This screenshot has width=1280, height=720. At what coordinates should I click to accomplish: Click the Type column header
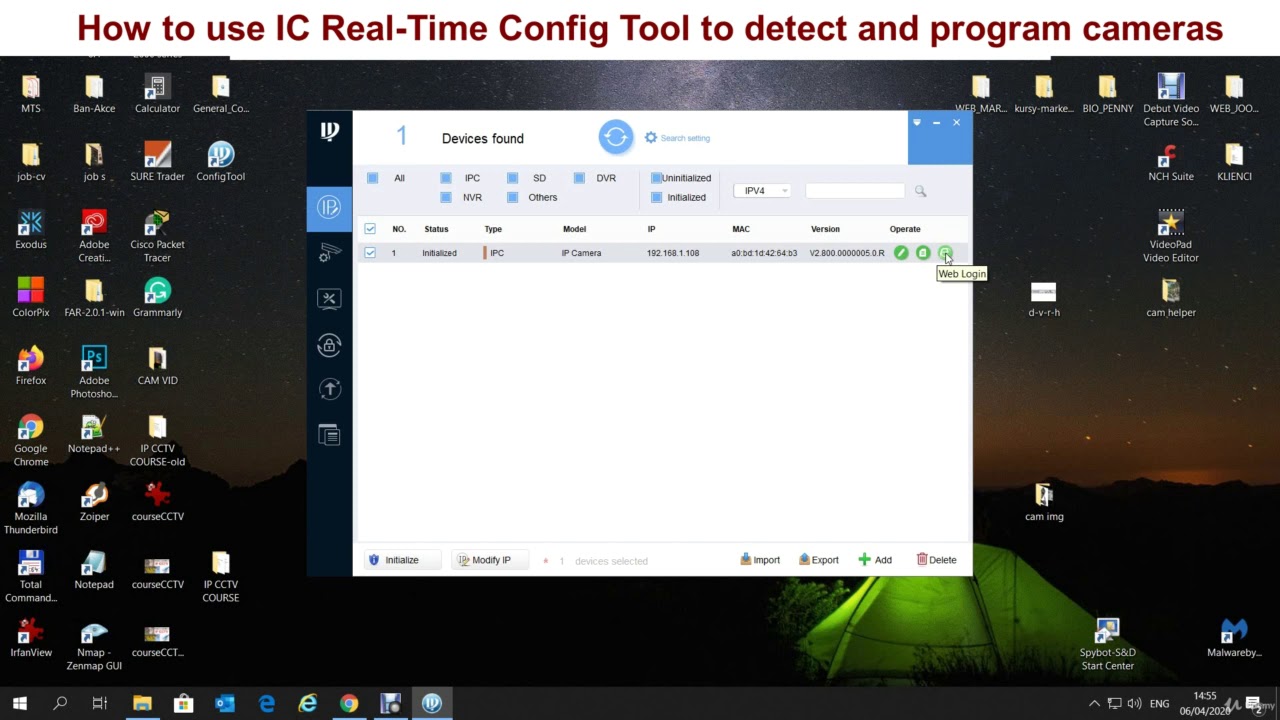click(x=493, y=229)
